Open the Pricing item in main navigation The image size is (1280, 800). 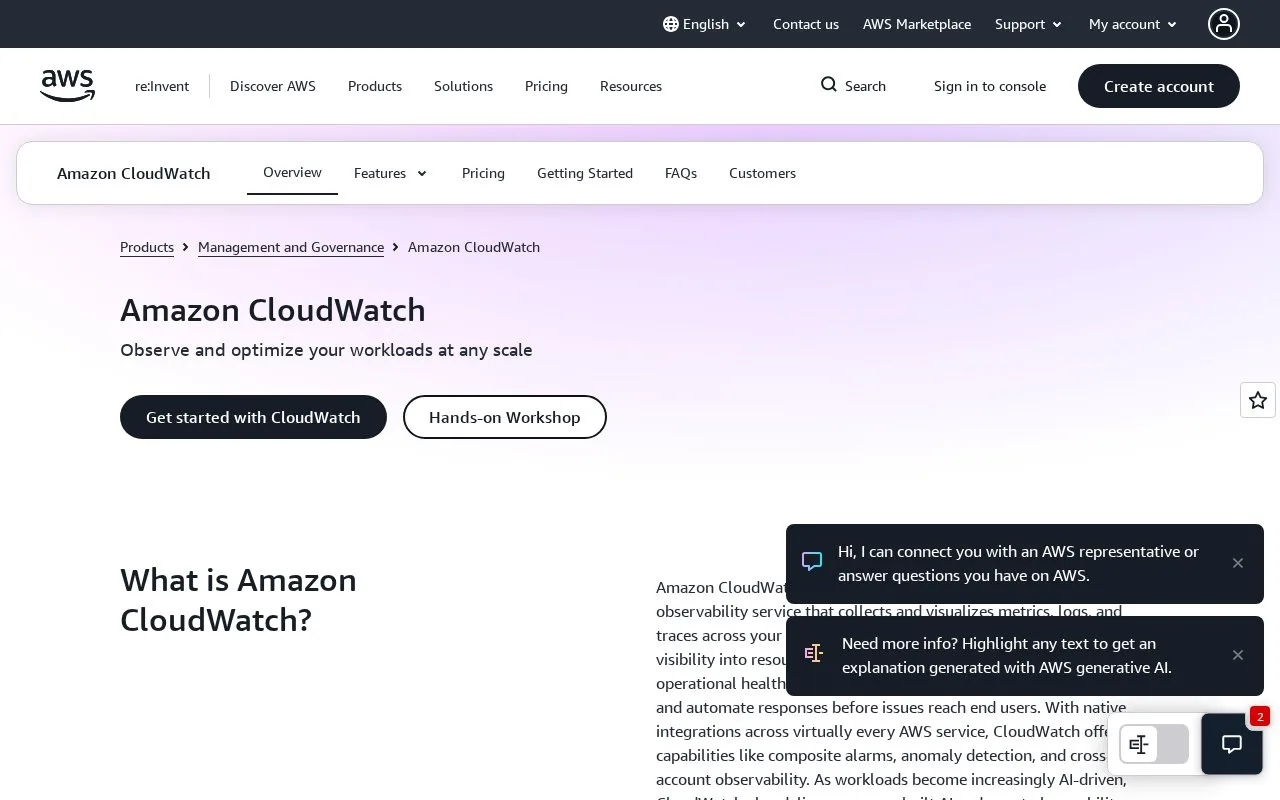pyautogui.click(x=546, y=86)
